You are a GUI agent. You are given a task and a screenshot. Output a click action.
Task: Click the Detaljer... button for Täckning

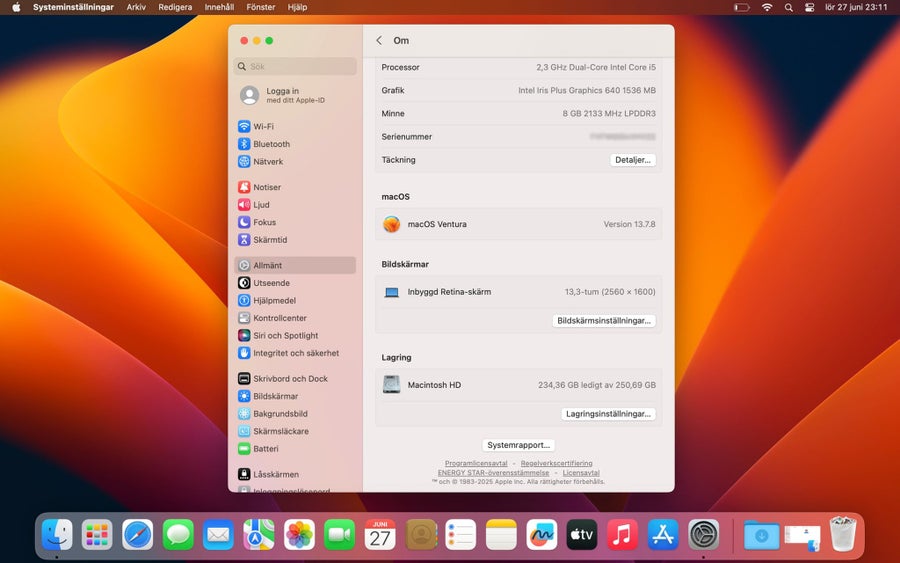click(633, 160)
